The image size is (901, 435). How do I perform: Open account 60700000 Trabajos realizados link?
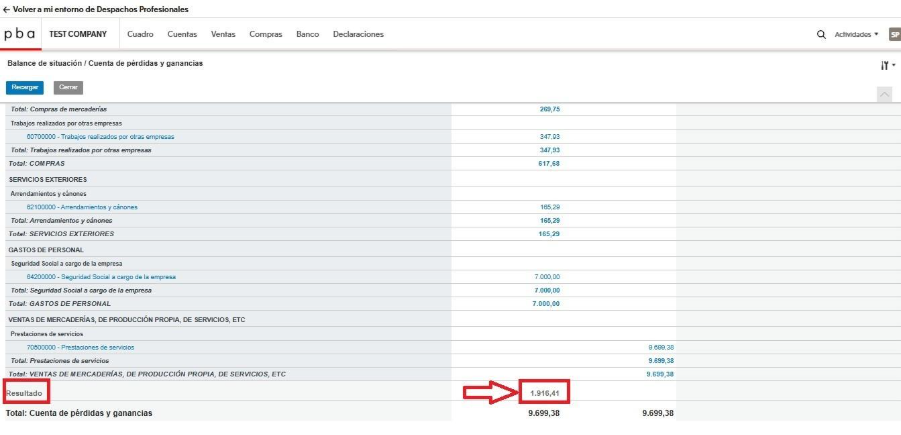[89, 136]
